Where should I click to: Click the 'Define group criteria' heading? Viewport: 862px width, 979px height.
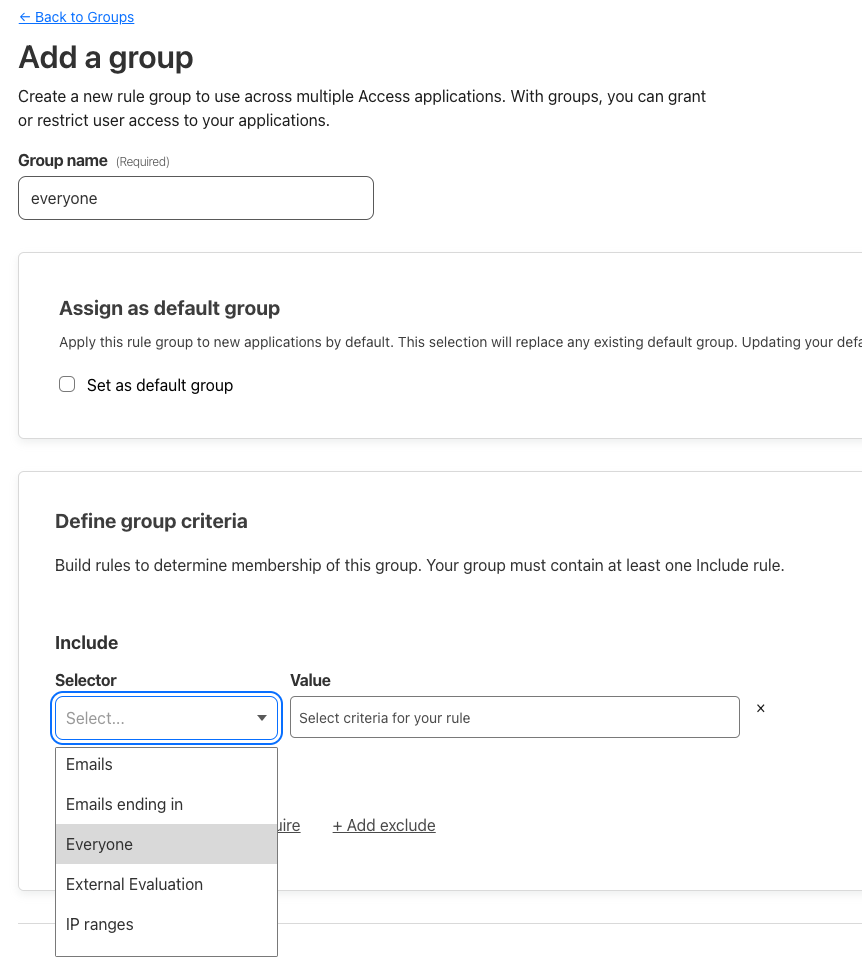(151, 521)
